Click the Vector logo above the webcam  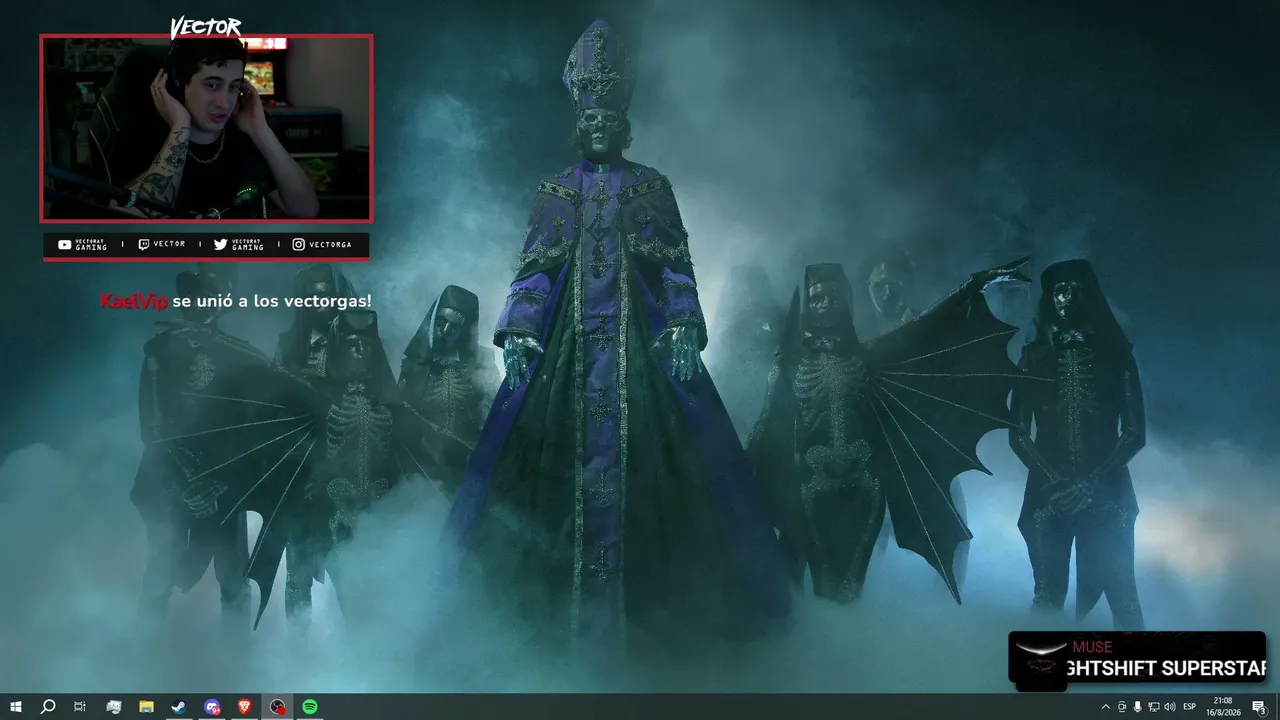[x=206, y=27]
